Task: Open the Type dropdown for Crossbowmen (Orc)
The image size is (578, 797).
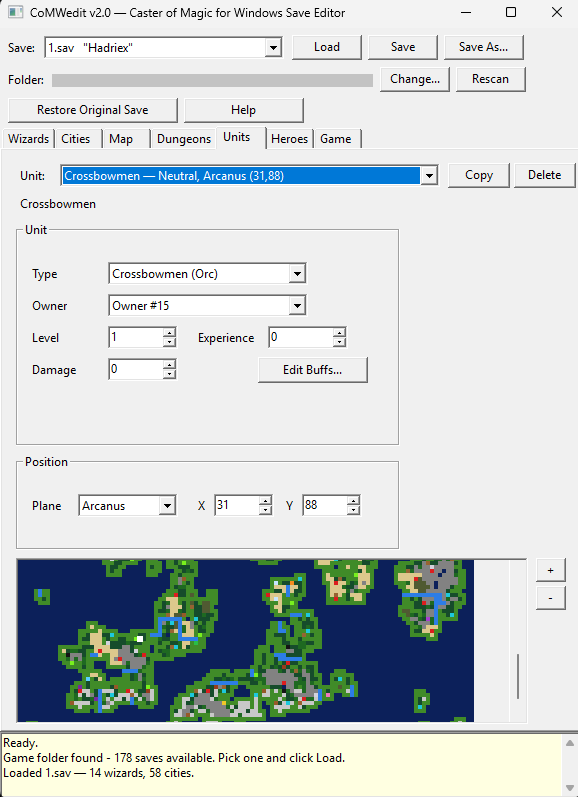Action: [297, 274]
